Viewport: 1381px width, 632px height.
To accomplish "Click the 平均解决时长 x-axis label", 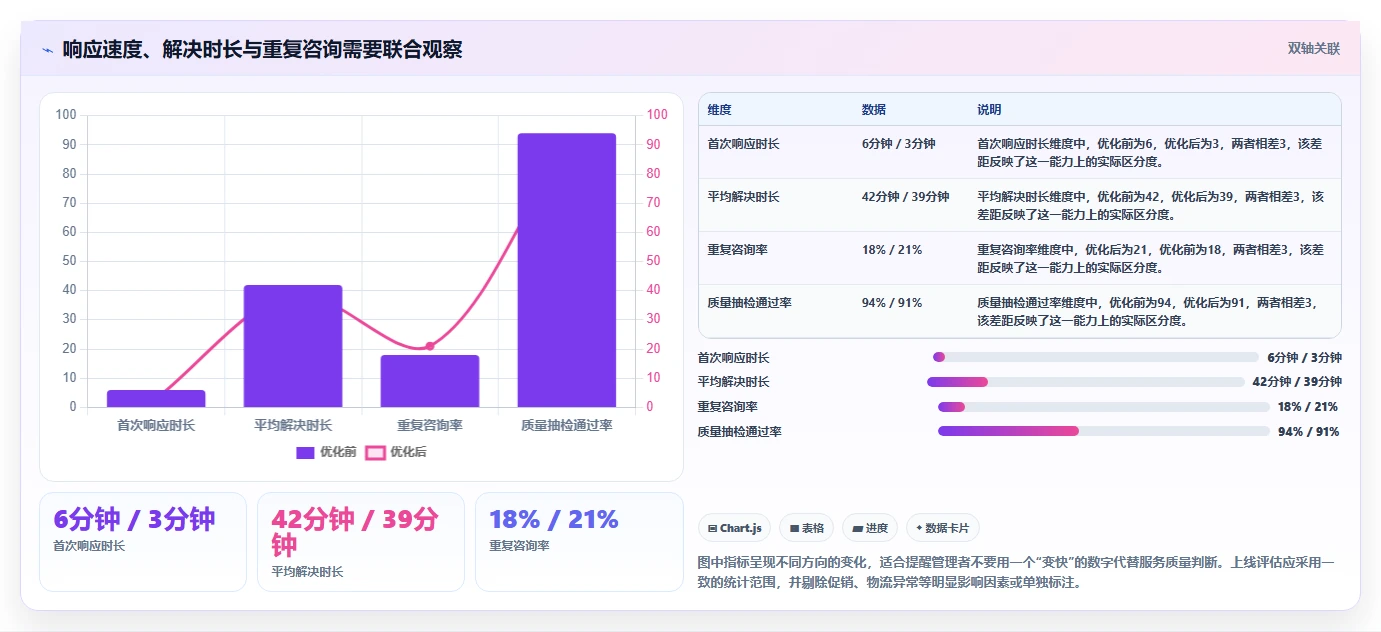I will [293, 425].
